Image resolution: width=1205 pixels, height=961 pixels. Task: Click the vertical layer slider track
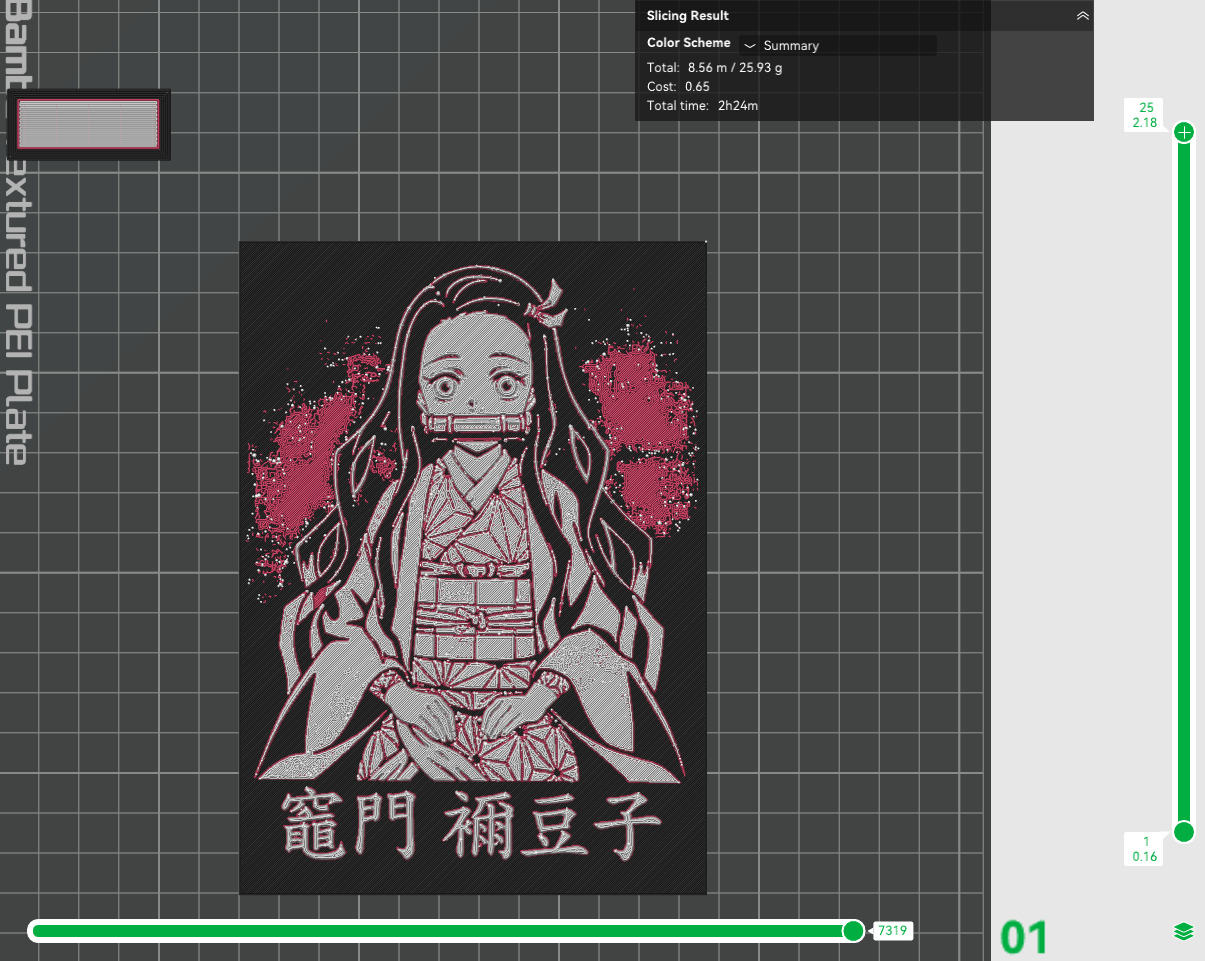1184,482
